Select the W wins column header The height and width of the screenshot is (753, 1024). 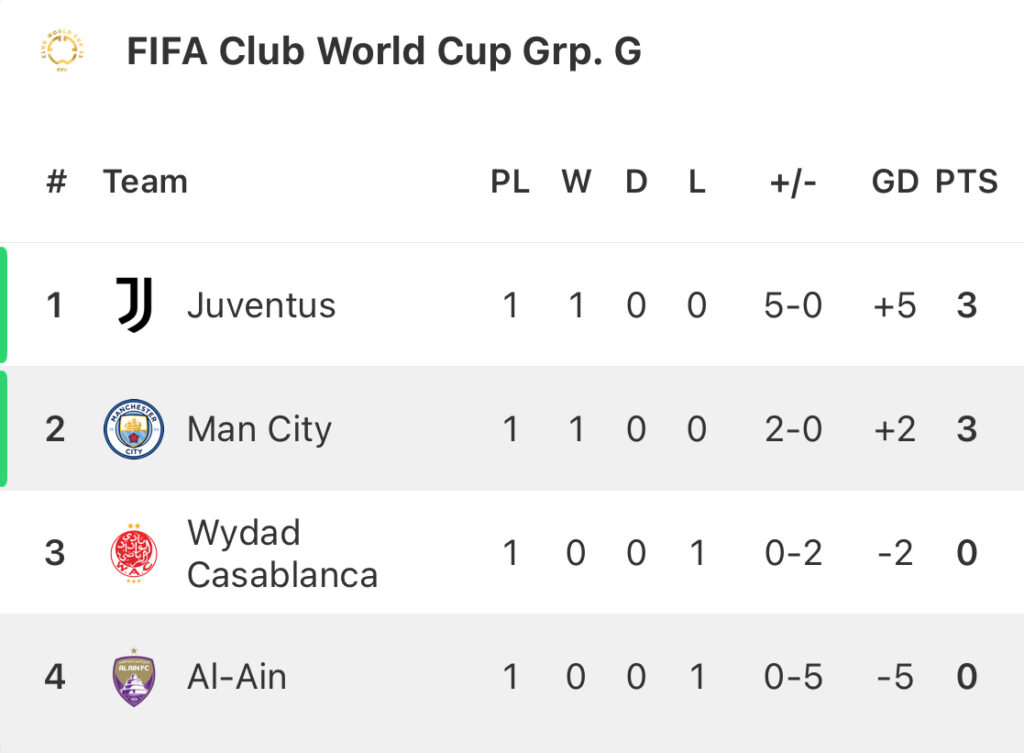coord(576,182)
